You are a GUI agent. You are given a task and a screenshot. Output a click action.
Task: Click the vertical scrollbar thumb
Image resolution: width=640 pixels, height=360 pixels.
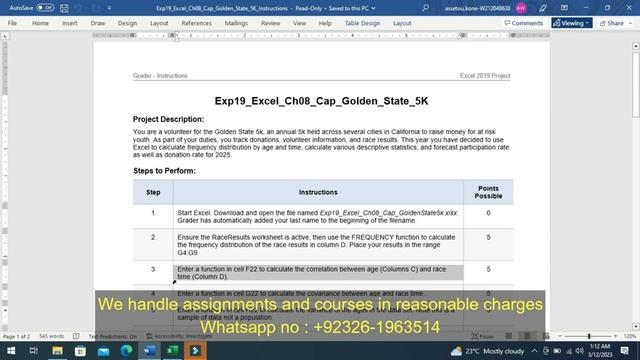click(636, 84)
